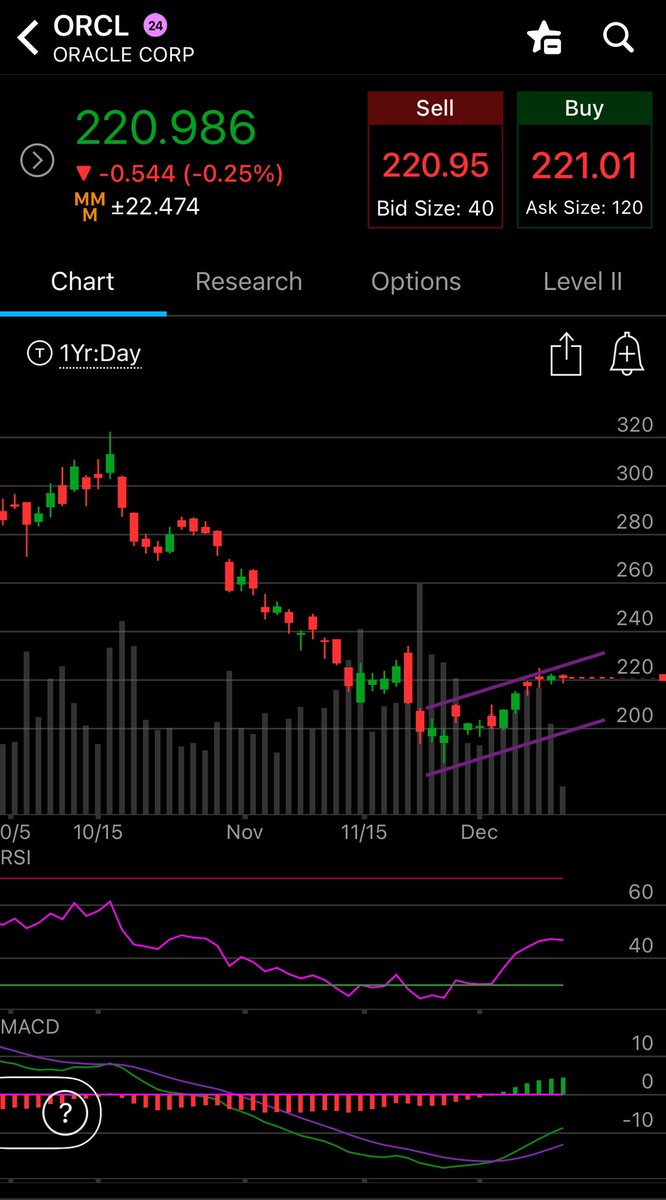The image size is (666, 1200).
Task: Select the lower purple trendline
Action: pyautogui.click(x=515, y=747)
